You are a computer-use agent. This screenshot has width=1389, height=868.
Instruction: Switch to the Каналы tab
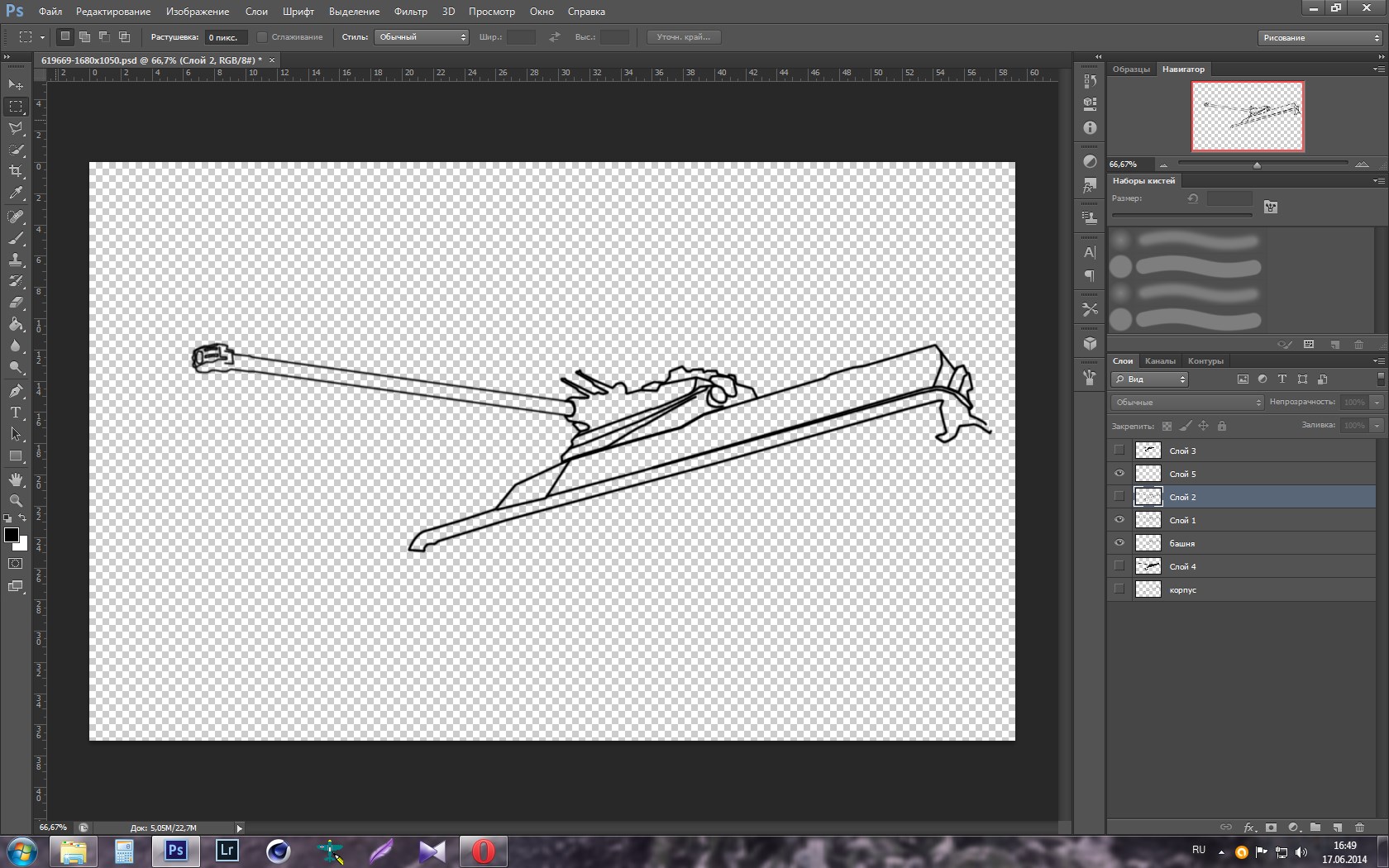tap(1160, 361)
